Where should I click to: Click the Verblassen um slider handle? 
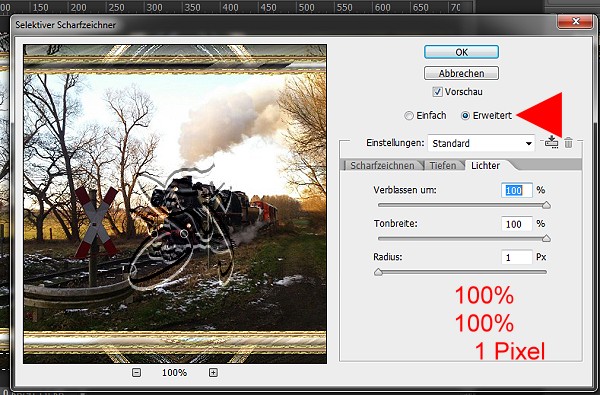(546, 205)
